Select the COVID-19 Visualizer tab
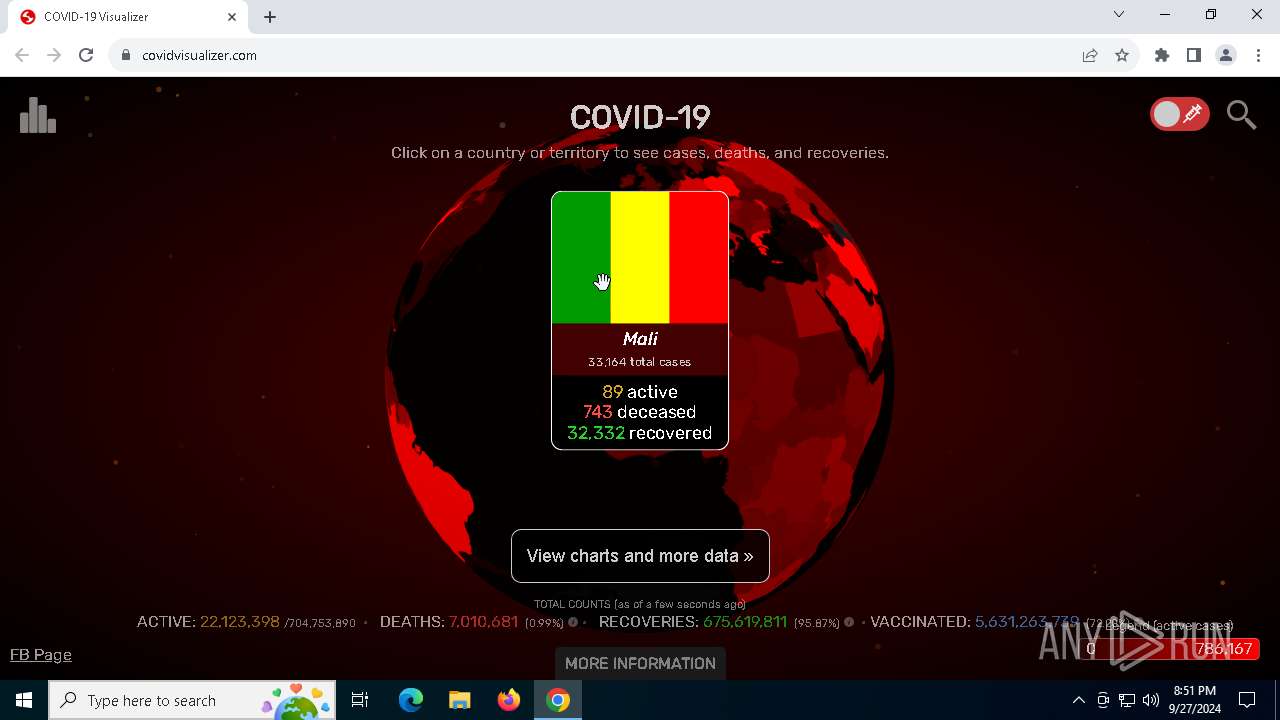This screenshot has height=720, width=1280. (x=128, y=17)
